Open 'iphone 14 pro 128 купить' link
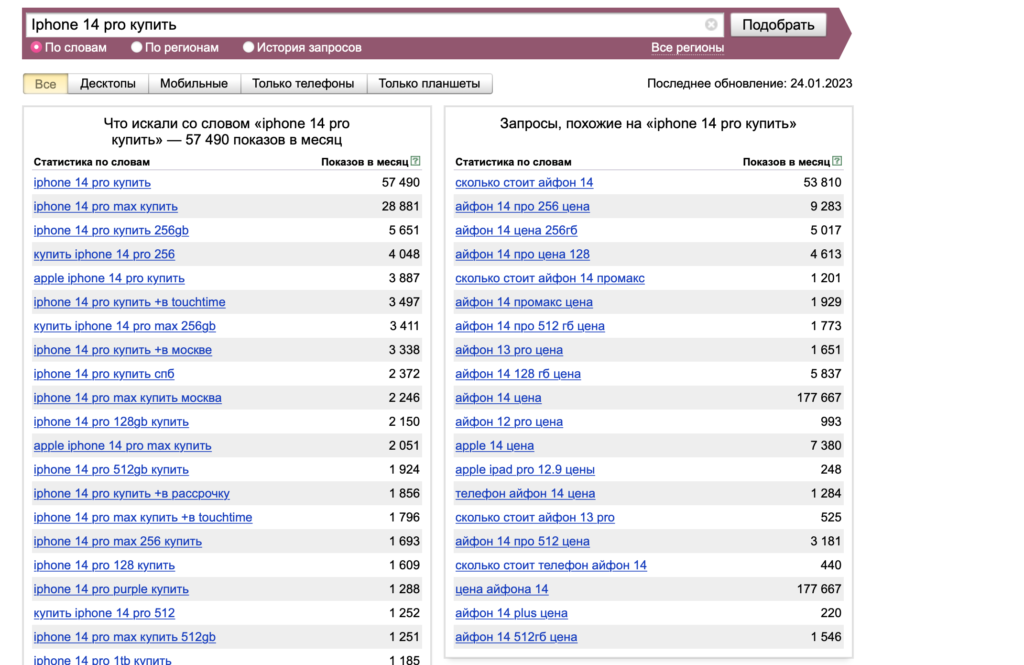The image size is (1024, 665). click(x=104, y=566)
